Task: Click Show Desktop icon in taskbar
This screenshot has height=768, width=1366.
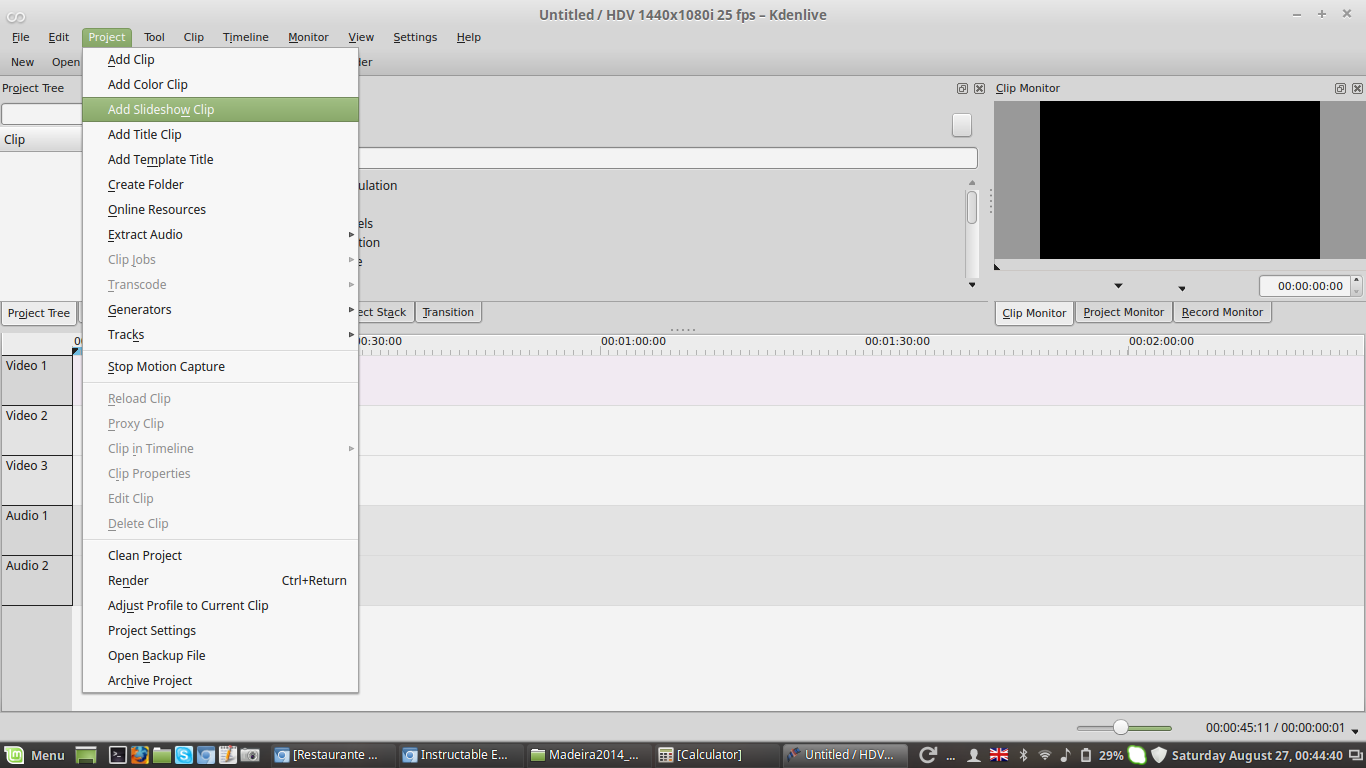Action: pos(86,755)
